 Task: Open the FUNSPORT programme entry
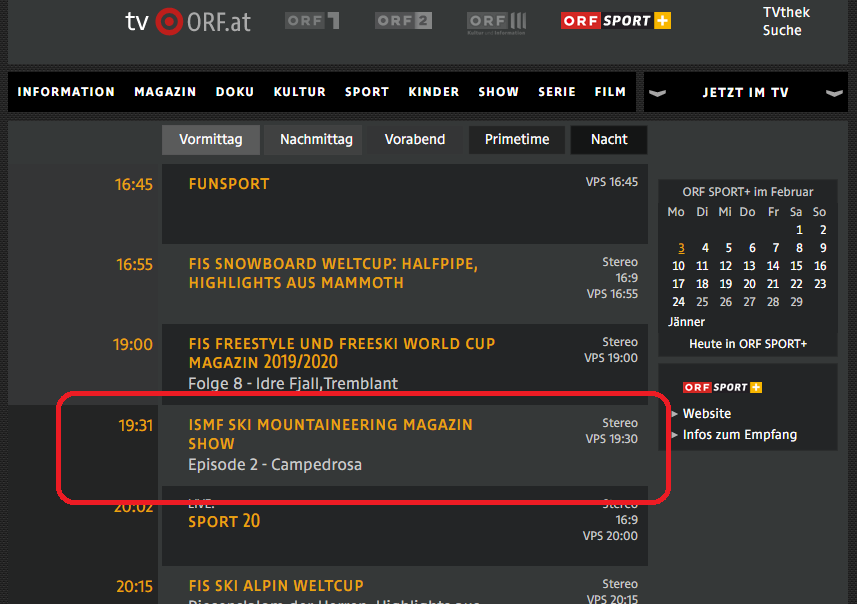[229, 184]
